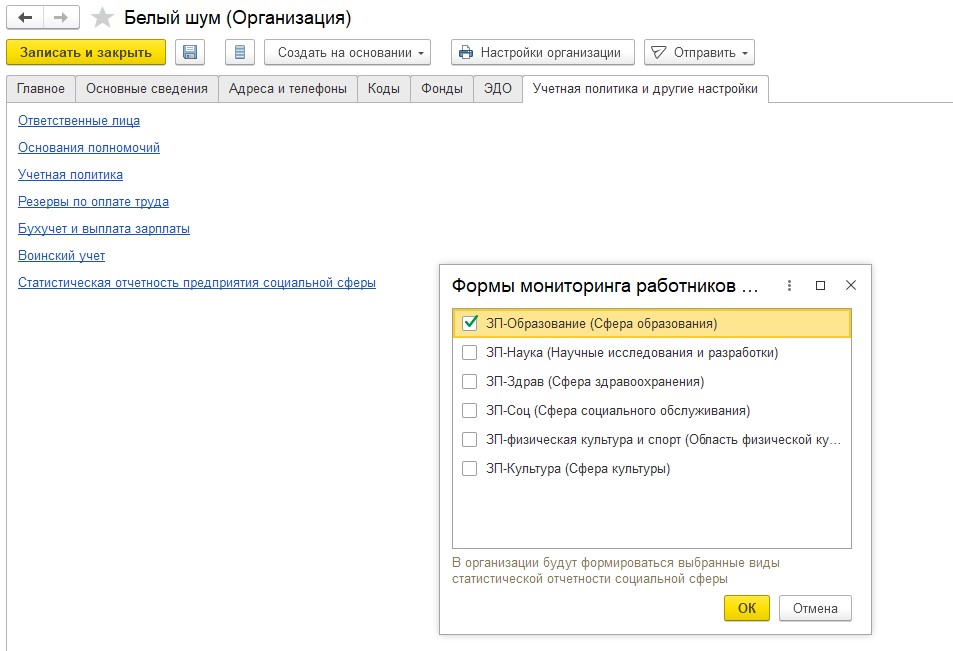Viewport: 953px width, 651px height.
Task: Maximize the monitoring forms dialog
Action: pos(821,285)
